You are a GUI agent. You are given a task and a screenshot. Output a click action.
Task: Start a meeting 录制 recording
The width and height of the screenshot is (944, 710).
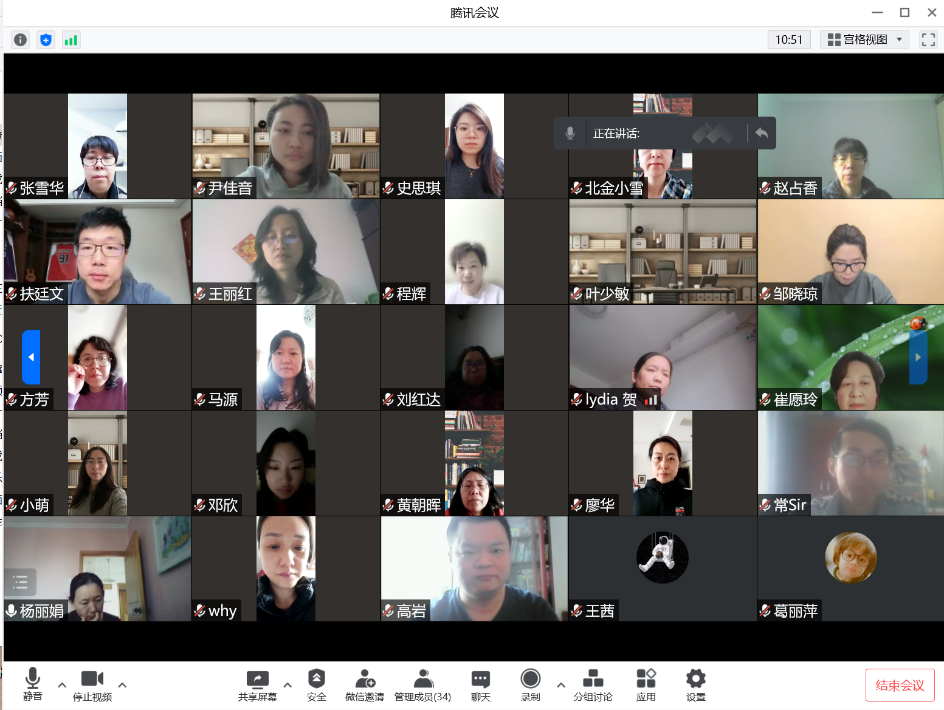[530, 685]
